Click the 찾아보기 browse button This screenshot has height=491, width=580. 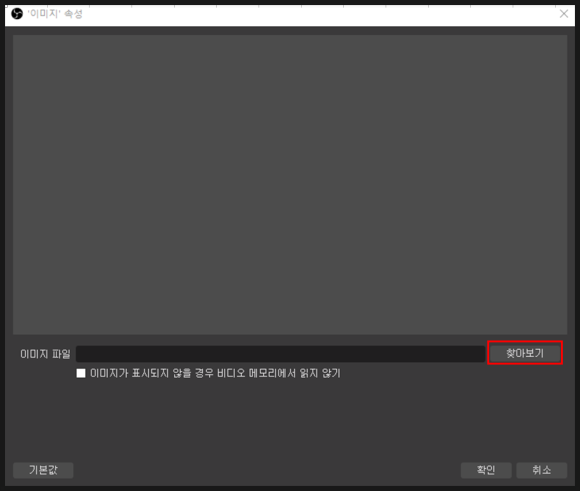point(525,353)
